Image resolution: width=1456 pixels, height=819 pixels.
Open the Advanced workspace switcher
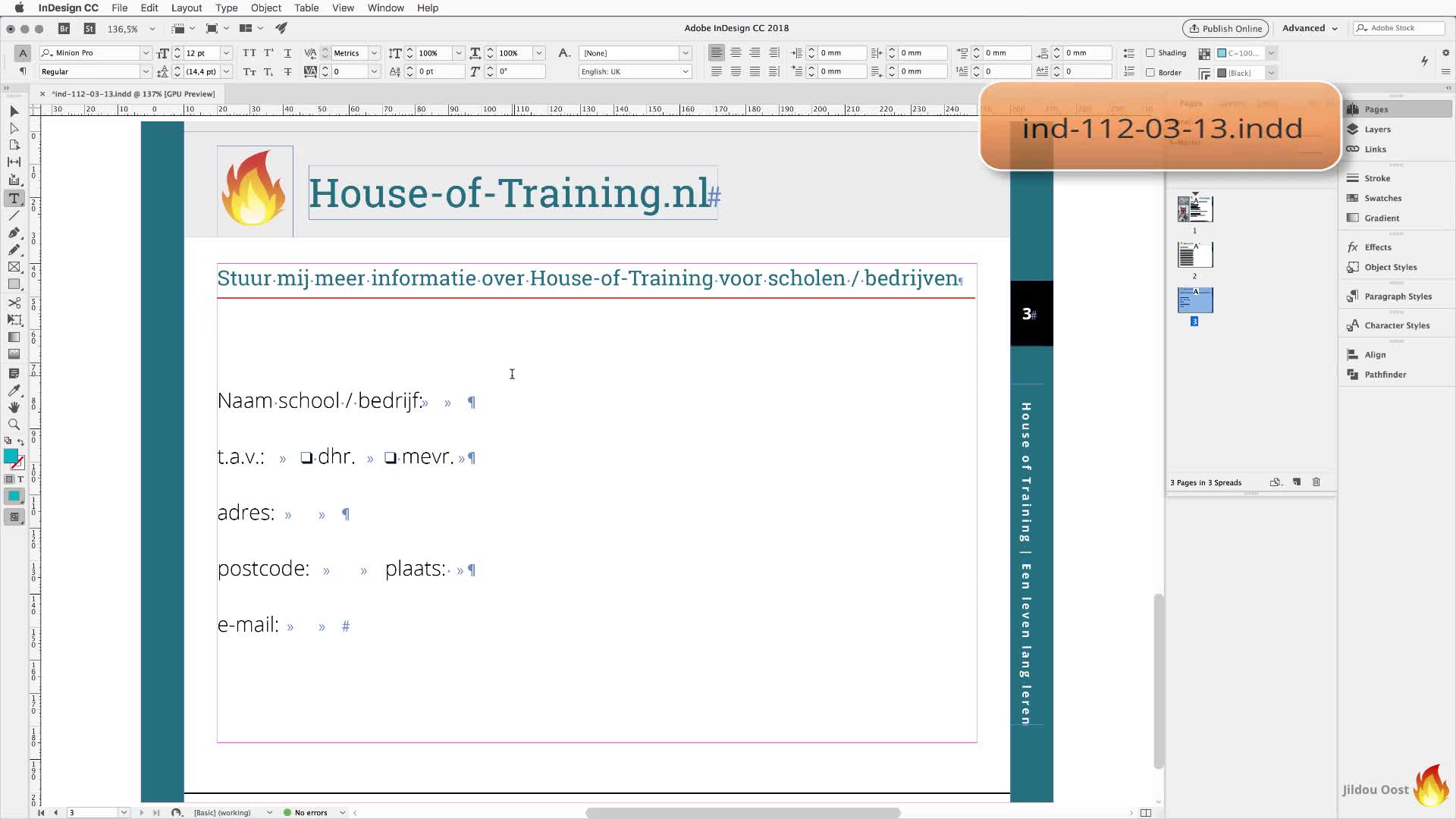click(1310, 28)
